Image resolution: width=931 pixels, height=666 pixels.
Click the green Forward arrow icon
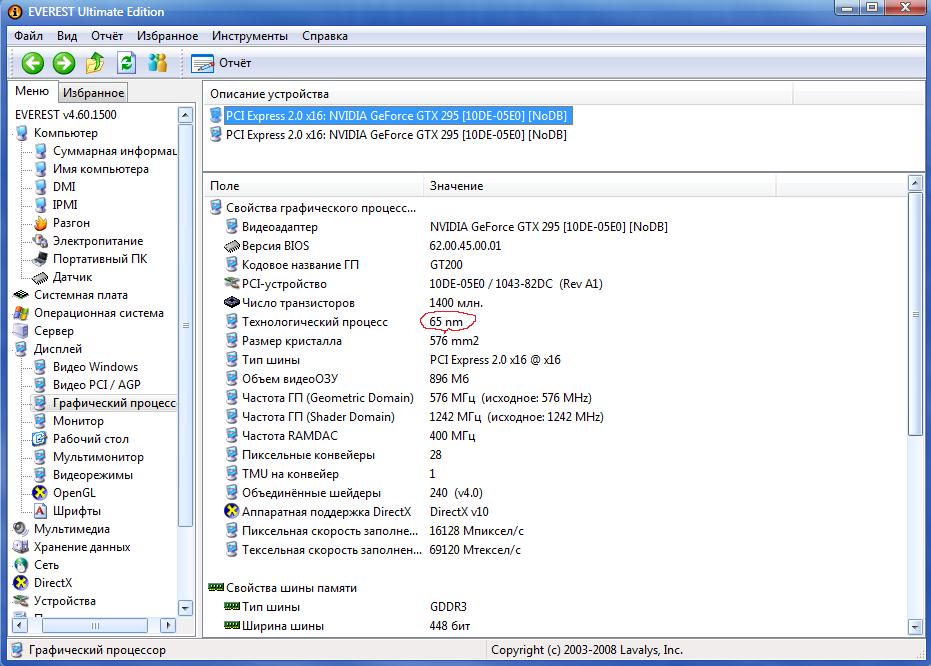[x=64, y=63]
